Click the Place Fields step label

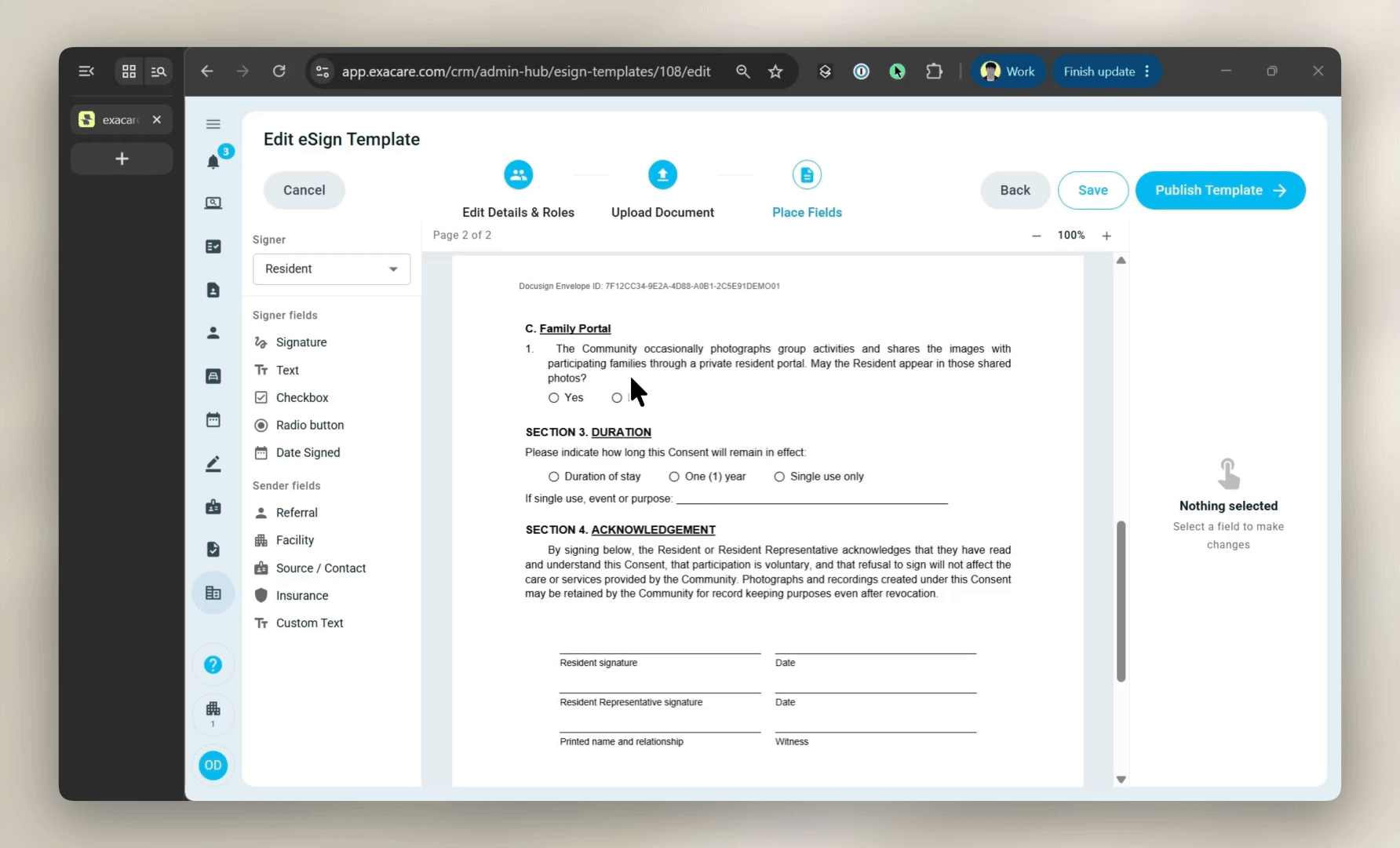pyautogui.click(x=807, y=212)
